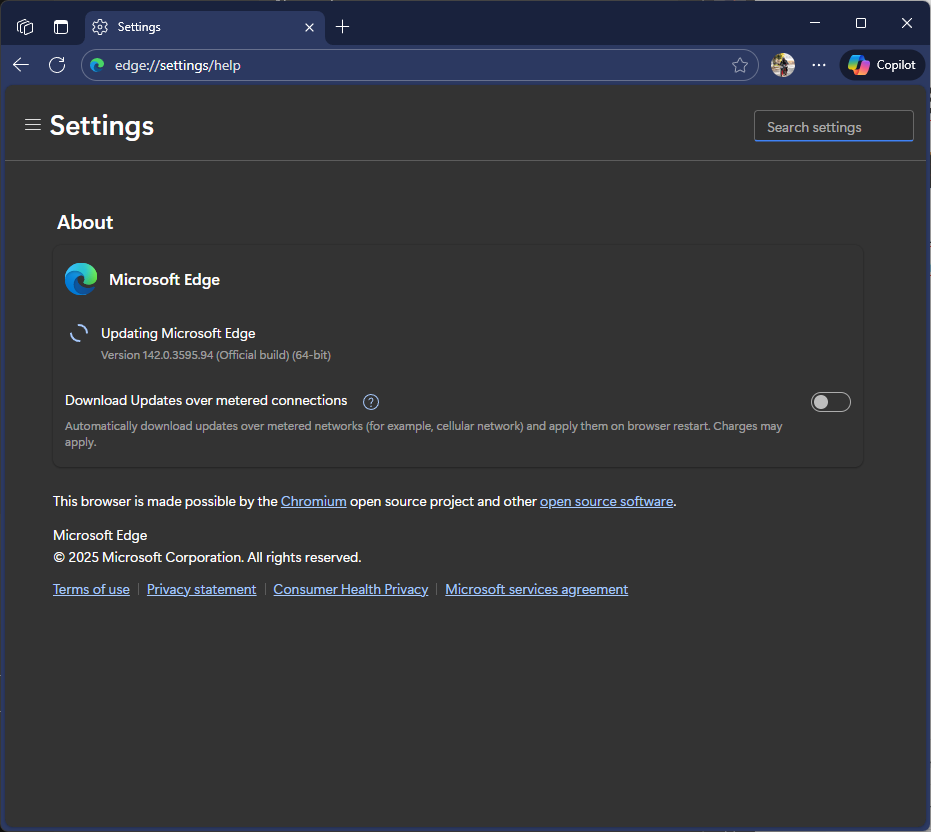Open the open source software link
931x832 pixels.
point(606,502)
